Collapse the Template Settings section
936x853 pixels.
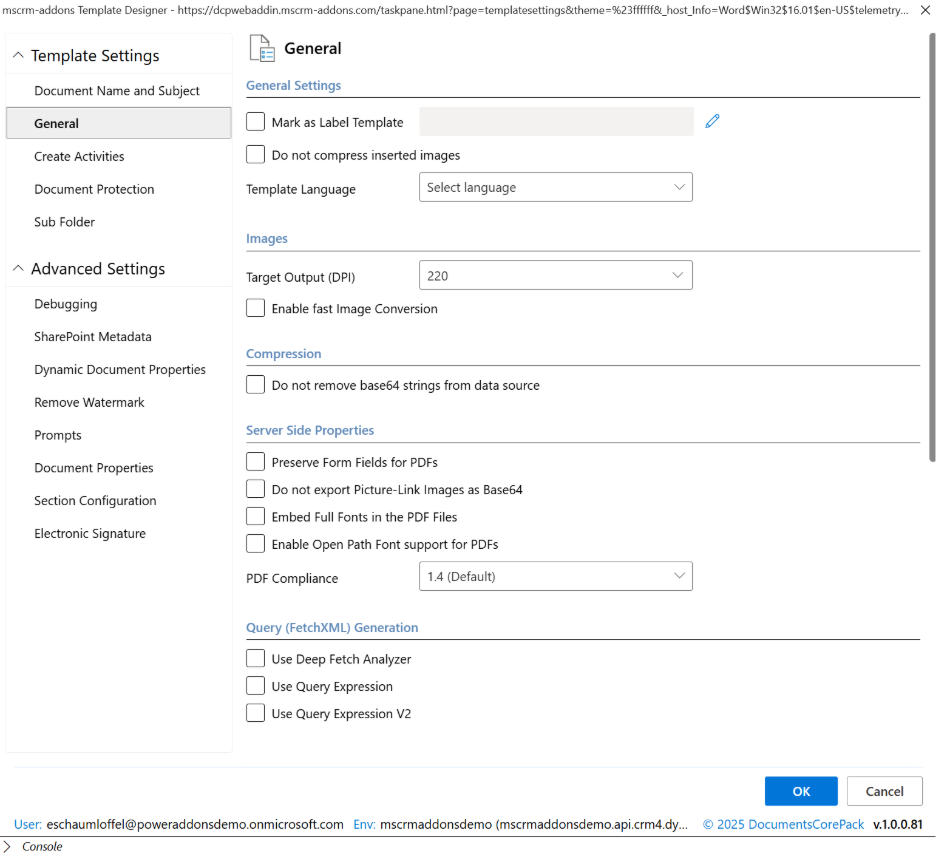tap(18, 56)
